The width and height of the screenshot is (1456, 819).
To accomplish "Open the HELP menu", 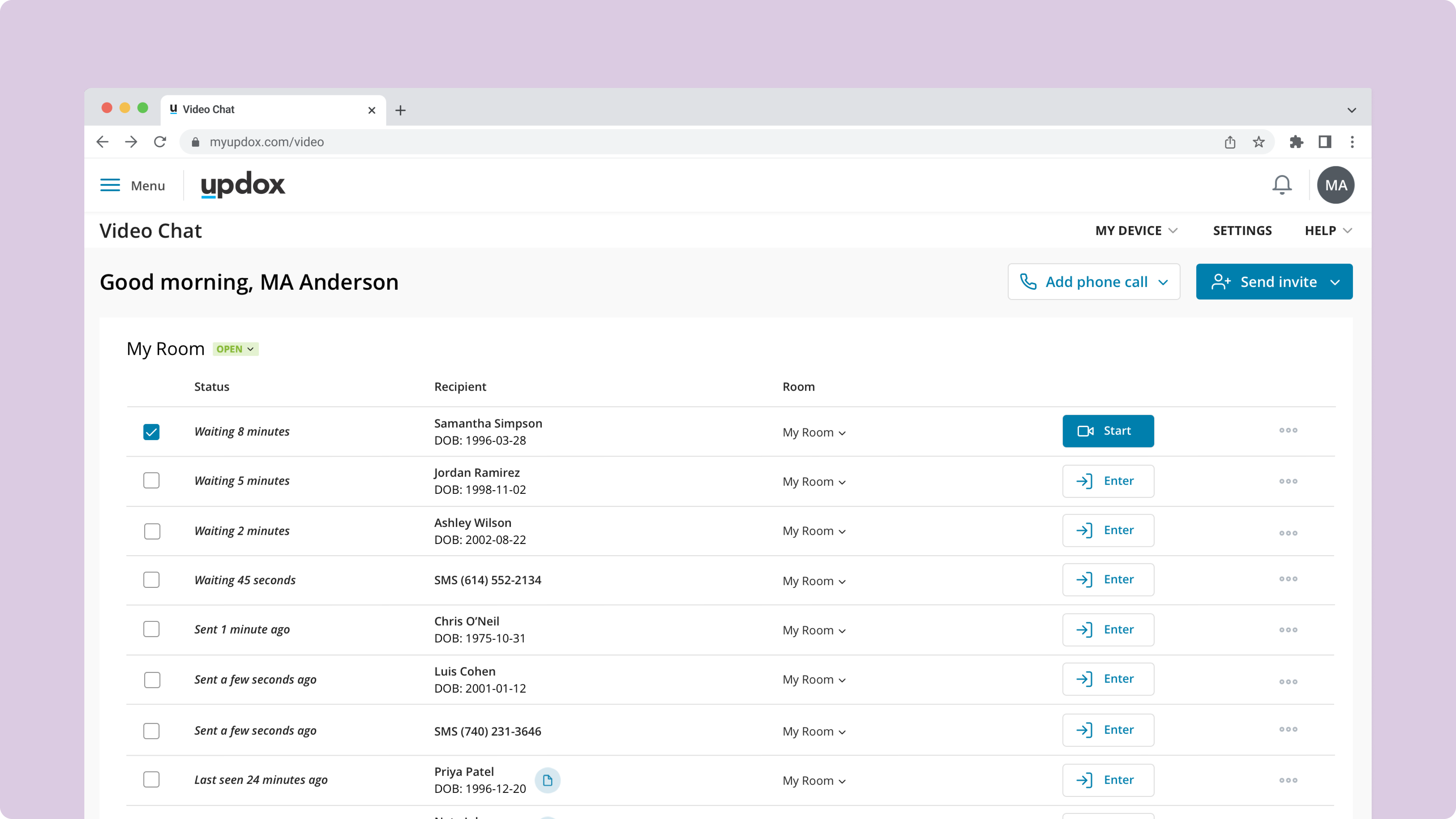I will tap(1328, 231).
